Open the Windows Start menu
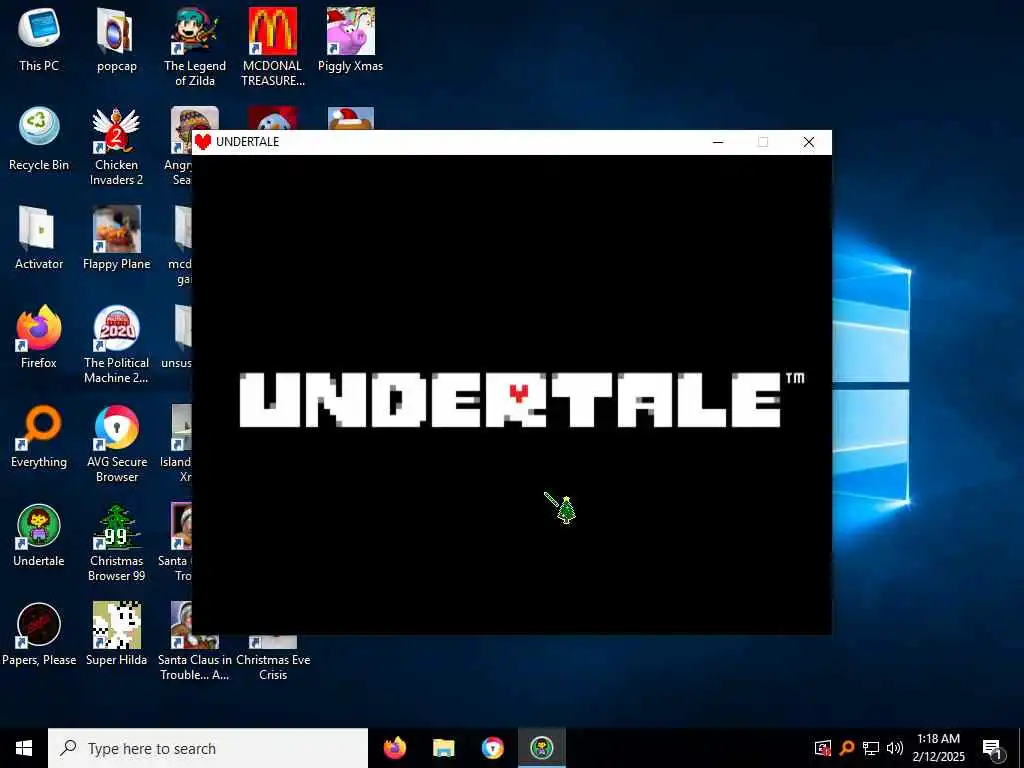Image resolution: width=1024 pixels, height=768 pixels. click(24, 748)
